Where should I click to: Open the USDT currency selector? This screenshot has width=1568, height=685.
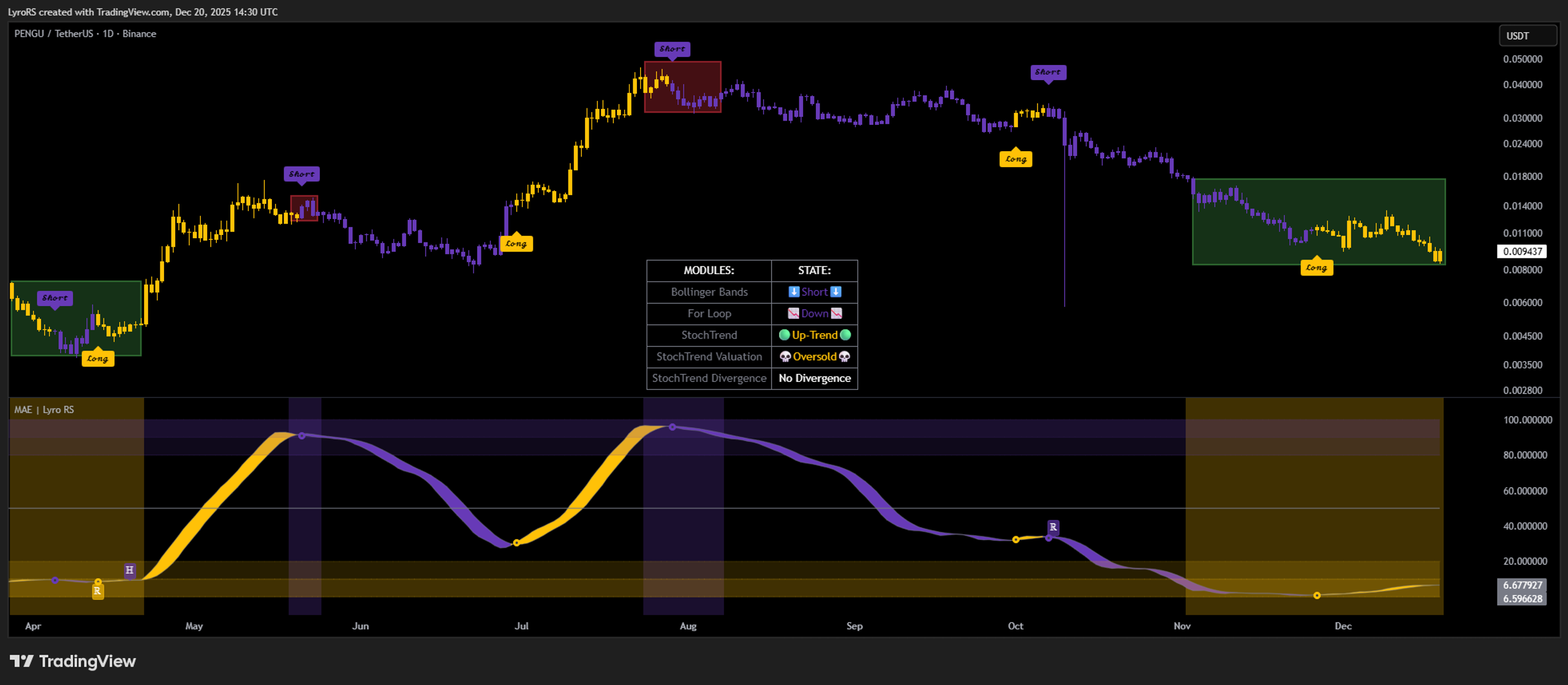pos(1527,36)
